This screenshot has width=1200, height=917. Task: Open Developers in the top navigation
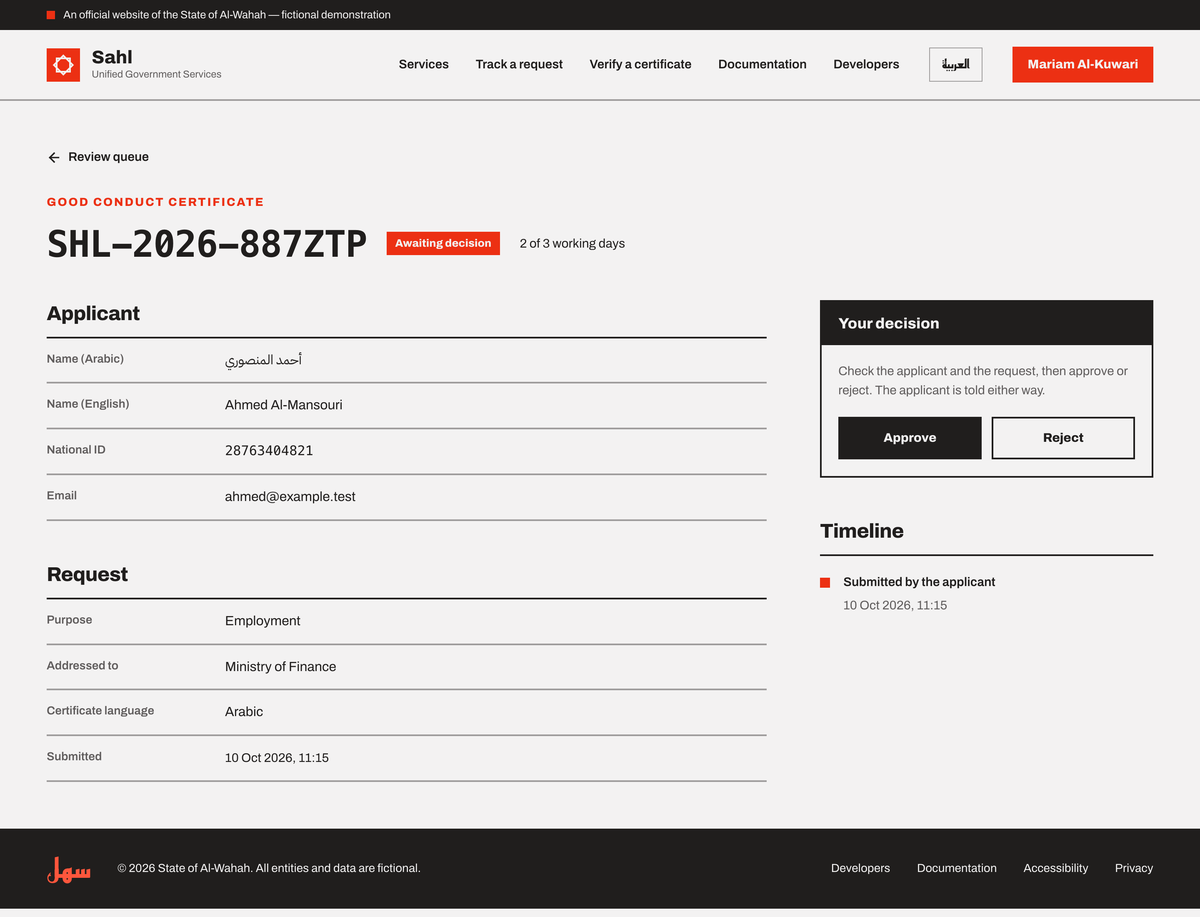tap(866, 64)
